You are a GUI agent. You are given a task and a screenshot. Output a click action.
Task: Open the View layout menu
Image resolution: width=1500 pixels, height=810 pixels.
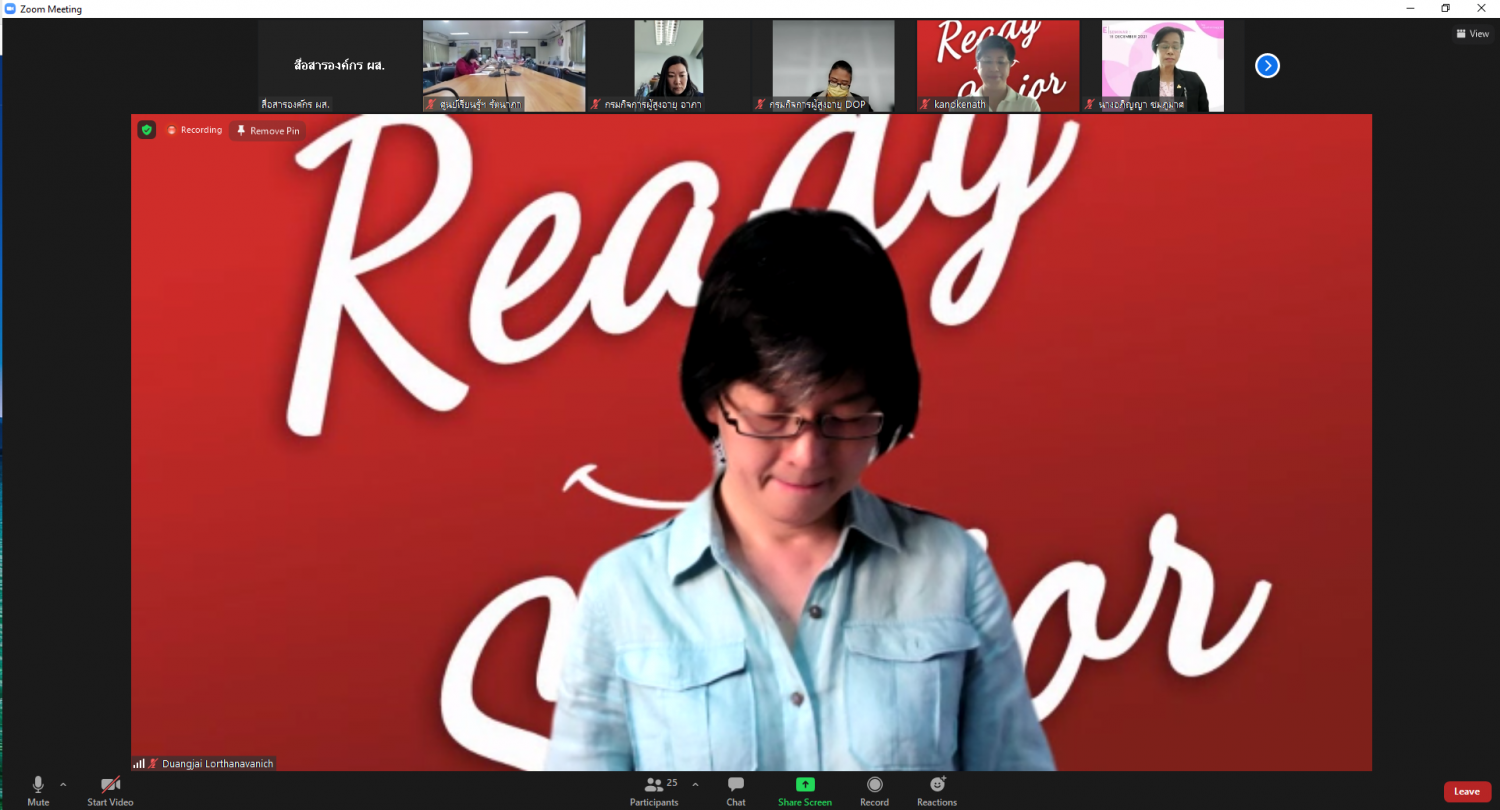tap(1473, 34)
